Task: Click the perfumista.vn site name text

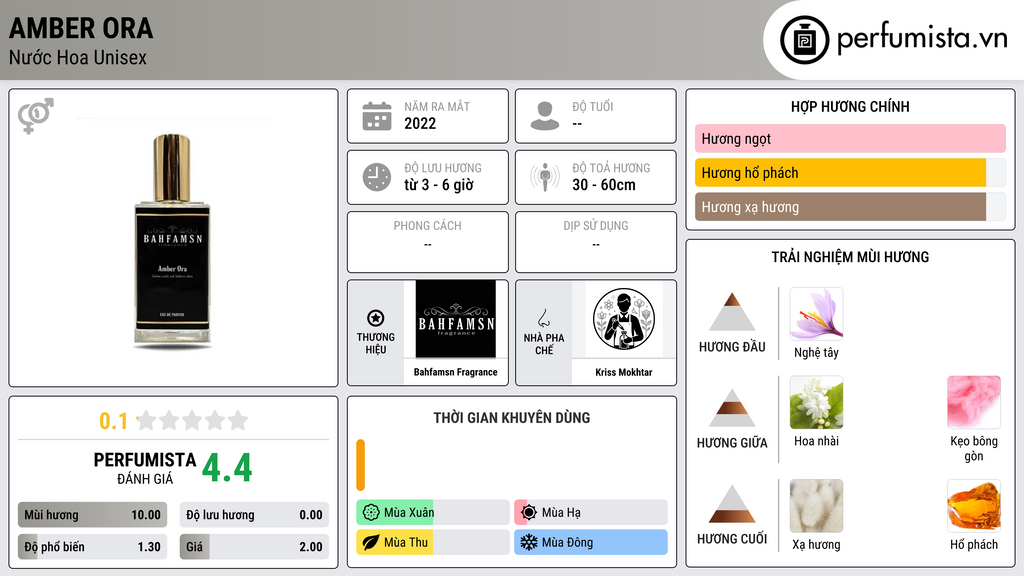Action: [922, 38]
